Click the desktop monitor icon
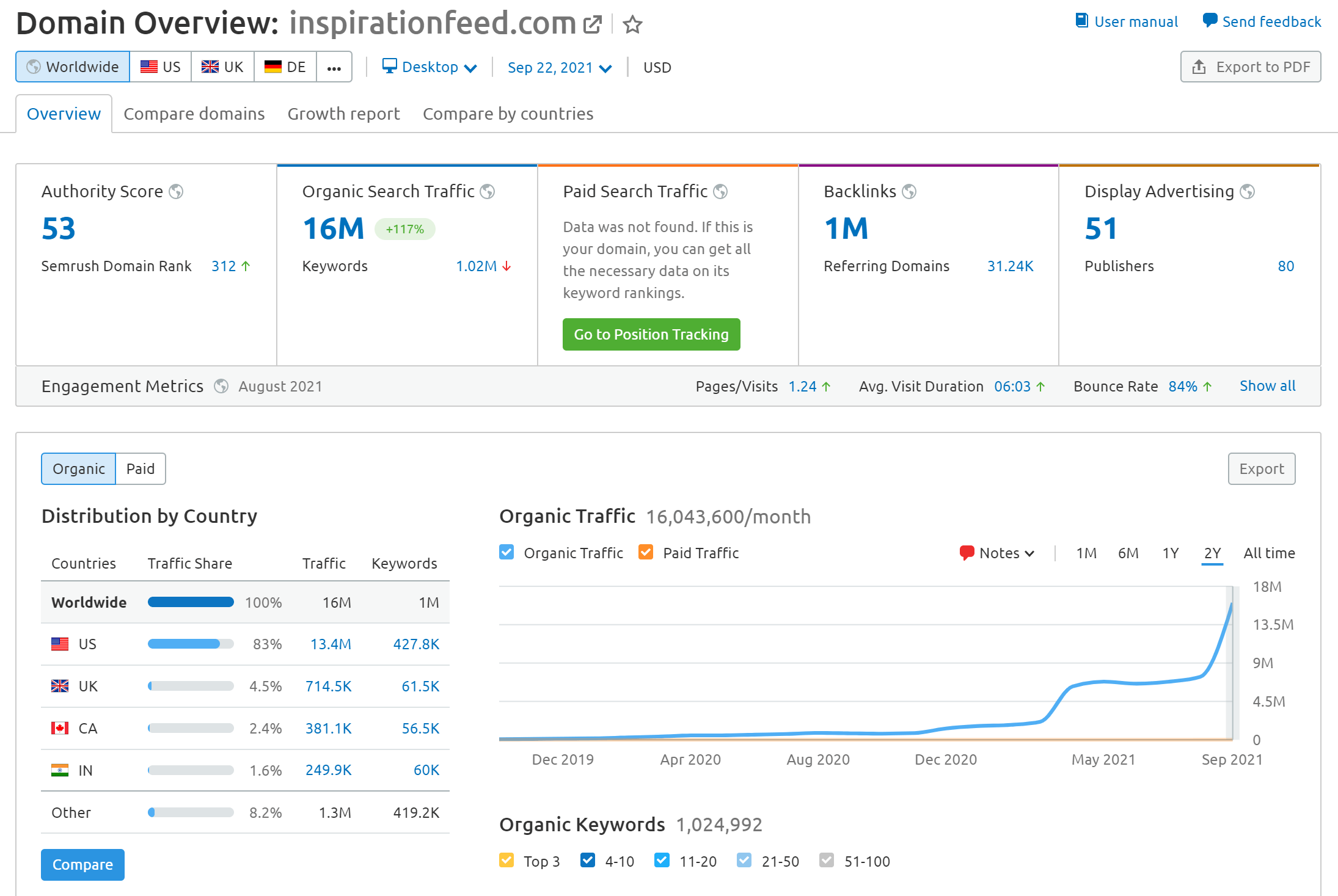Screen dimensions: 1338x896 click(x=389, y=66)
